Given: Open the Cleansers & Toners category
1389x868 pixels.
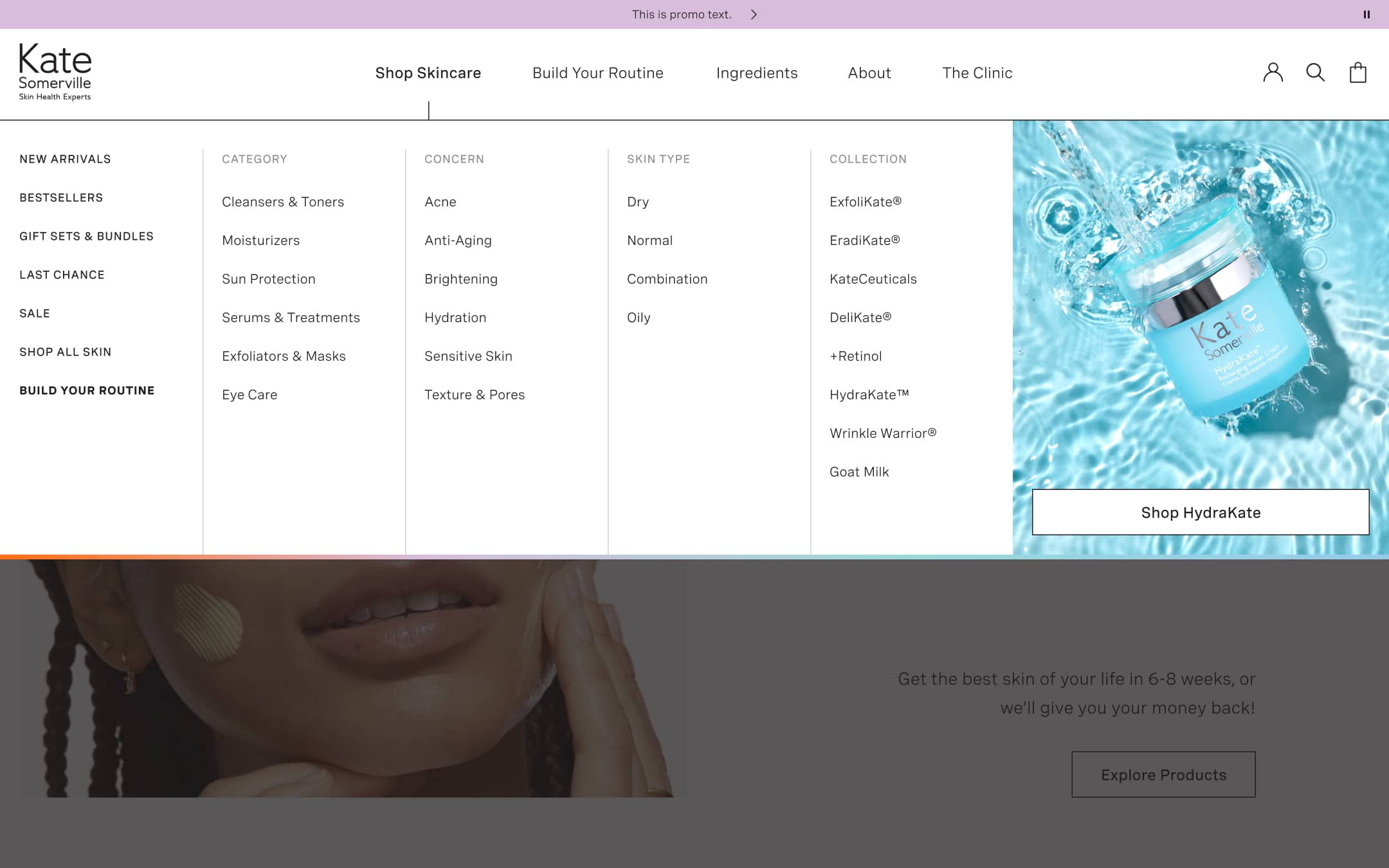Looking at the screenshot, I should point(283,201).
